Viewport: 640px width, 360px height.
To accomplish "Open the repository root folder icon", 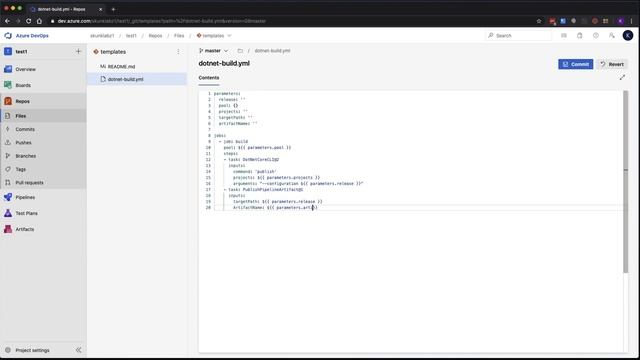I will (x=240, y=51).
